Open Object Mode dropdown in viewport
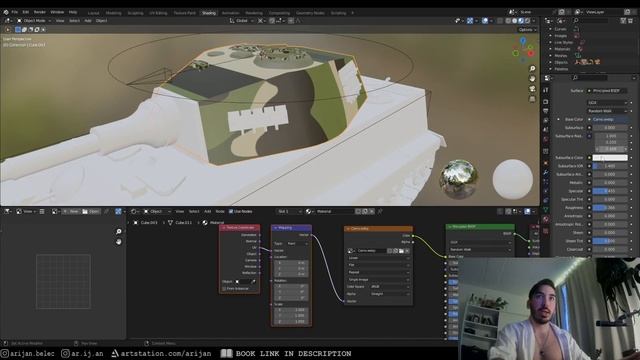640x360 pixels. tap(34, 20)
